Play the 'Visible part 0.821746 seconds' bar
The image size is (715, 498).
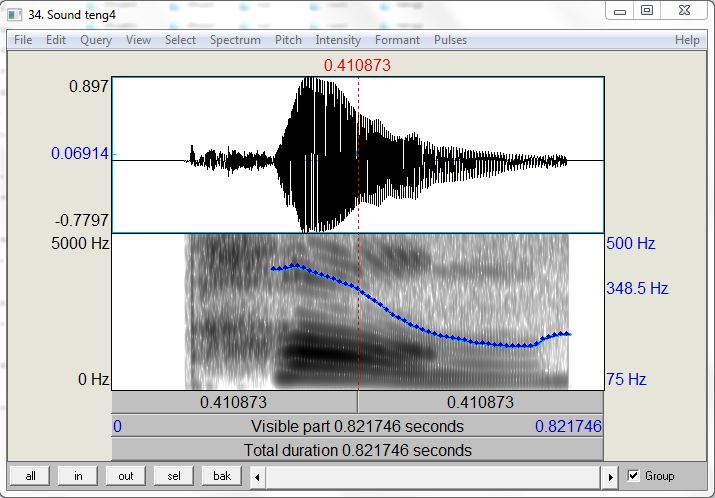coord(358,426)
